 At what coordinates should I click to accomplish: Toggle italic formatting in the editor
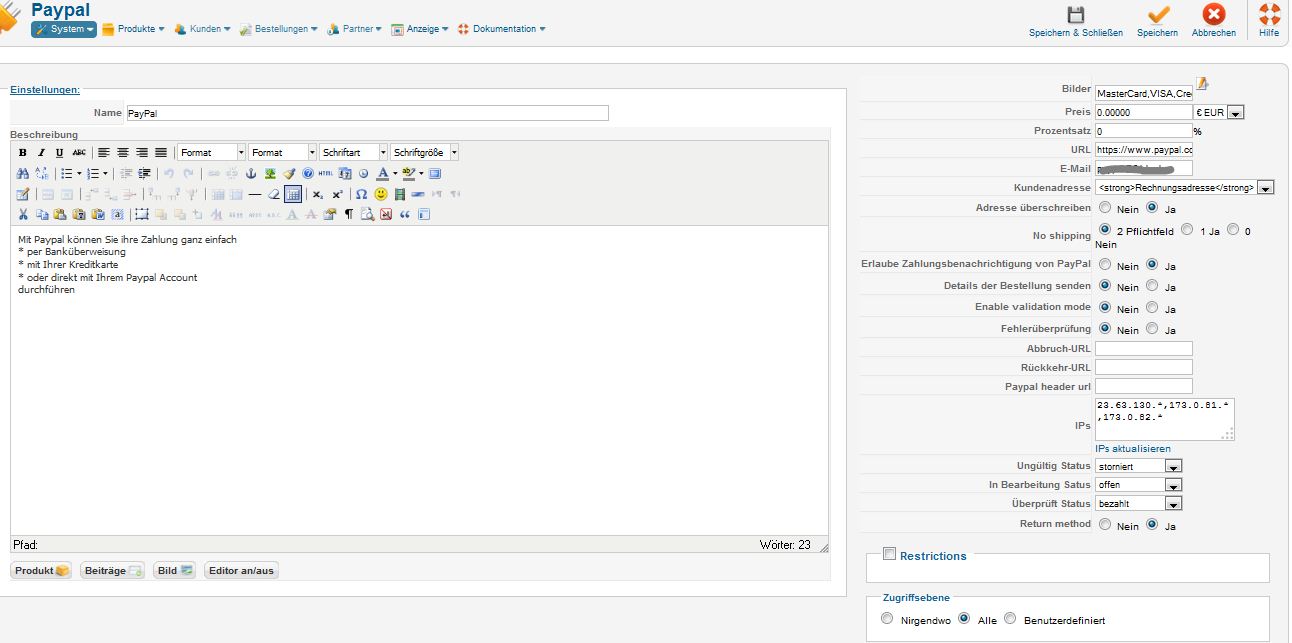(x=41, y=153)
